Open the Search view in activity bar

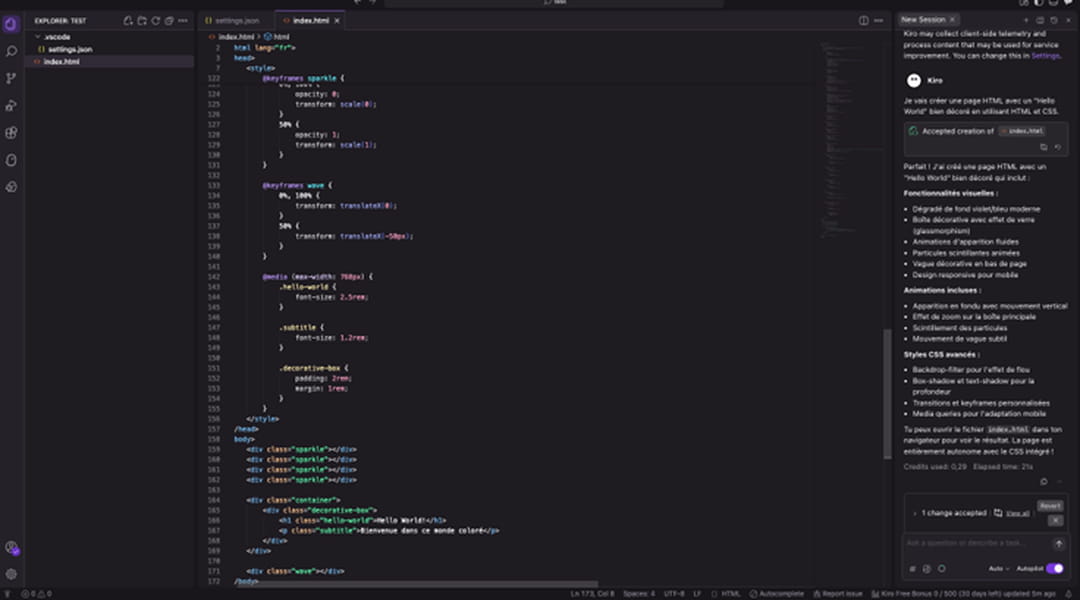11,51
